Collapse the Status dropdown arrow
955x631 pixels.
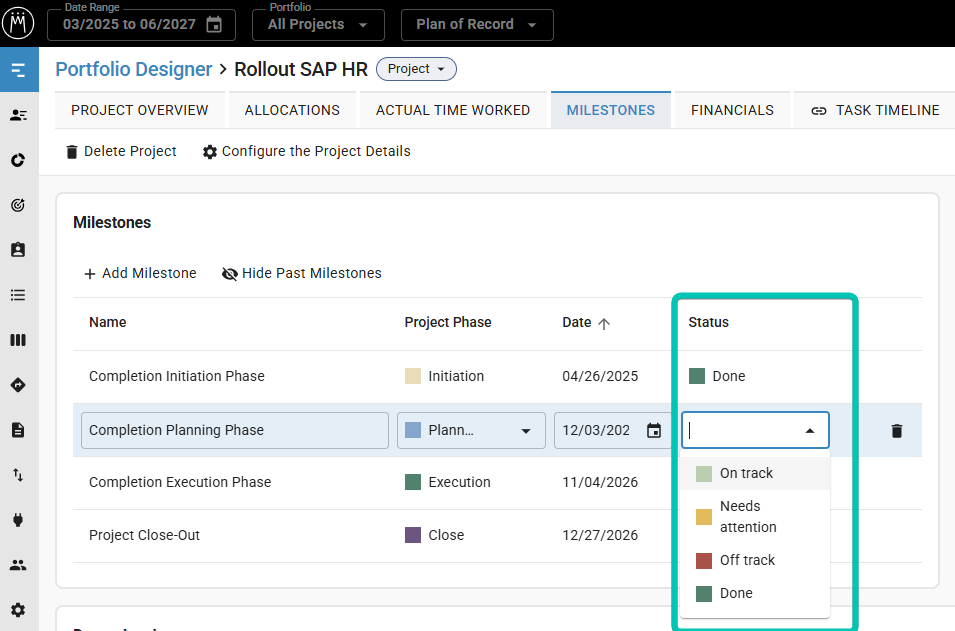click(810, 431)
